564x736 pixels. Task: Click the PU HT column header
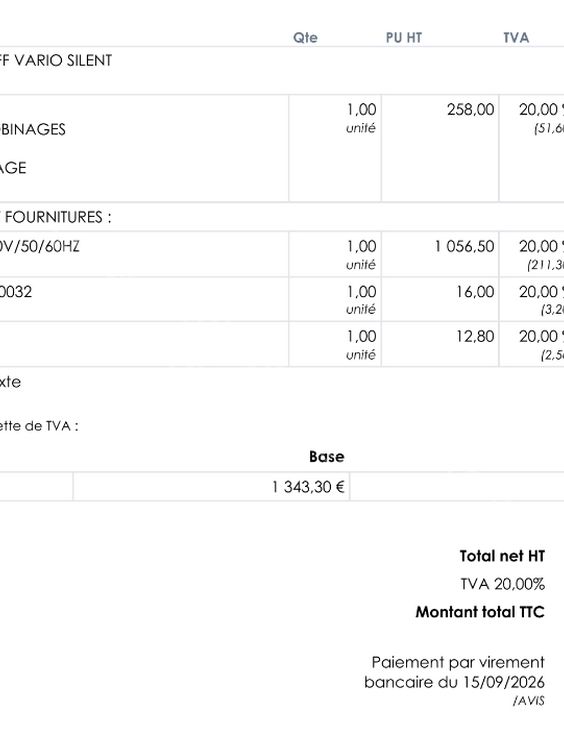point(404,38)
